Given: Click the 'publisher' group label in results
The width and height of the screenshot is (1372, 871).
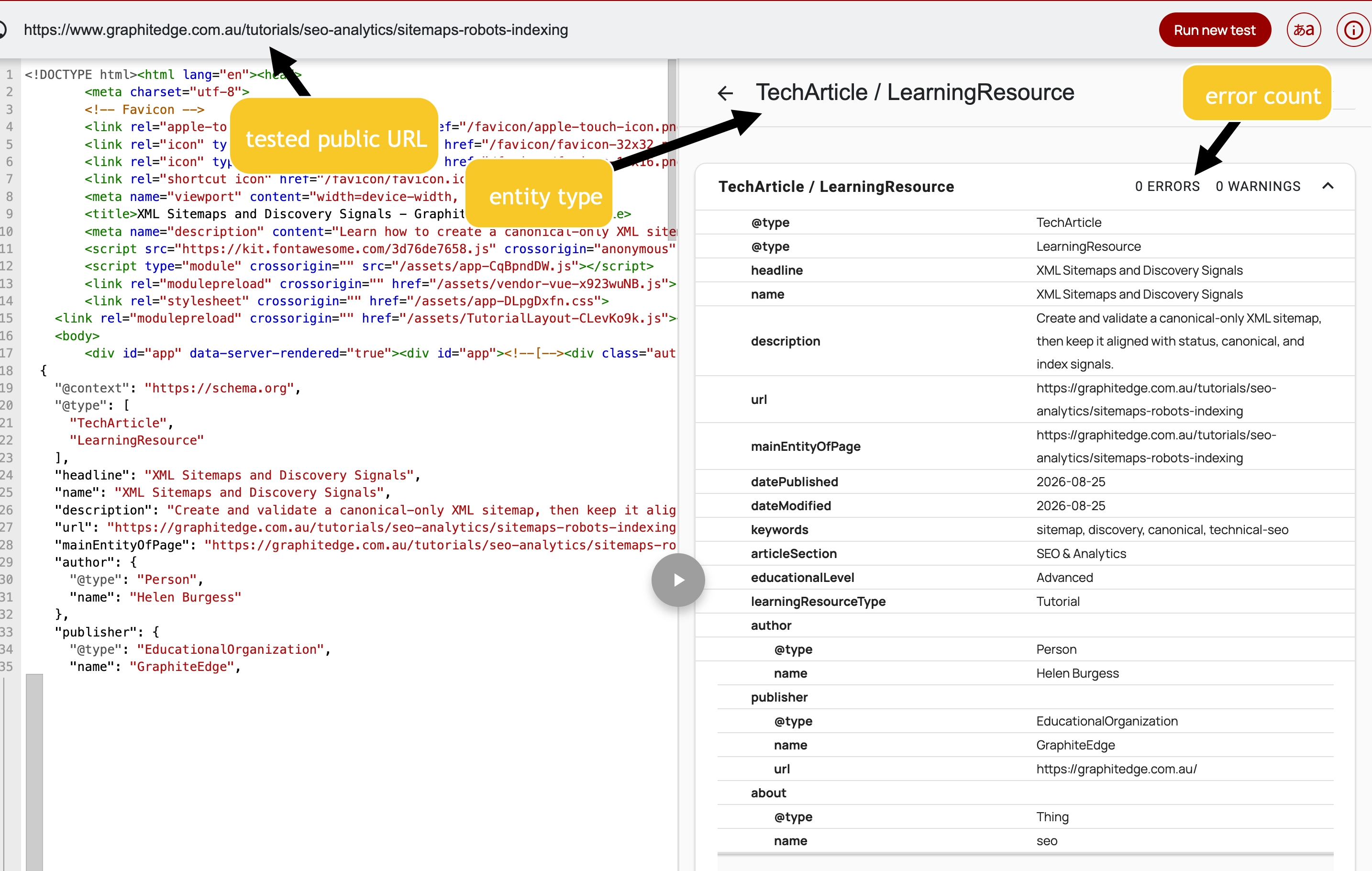Looking at the screenshot, I should point(779,697).
